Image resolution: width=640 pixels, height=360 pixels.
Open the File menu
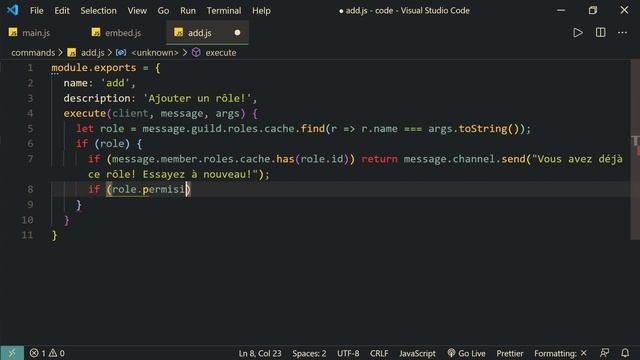coord(36,11)
